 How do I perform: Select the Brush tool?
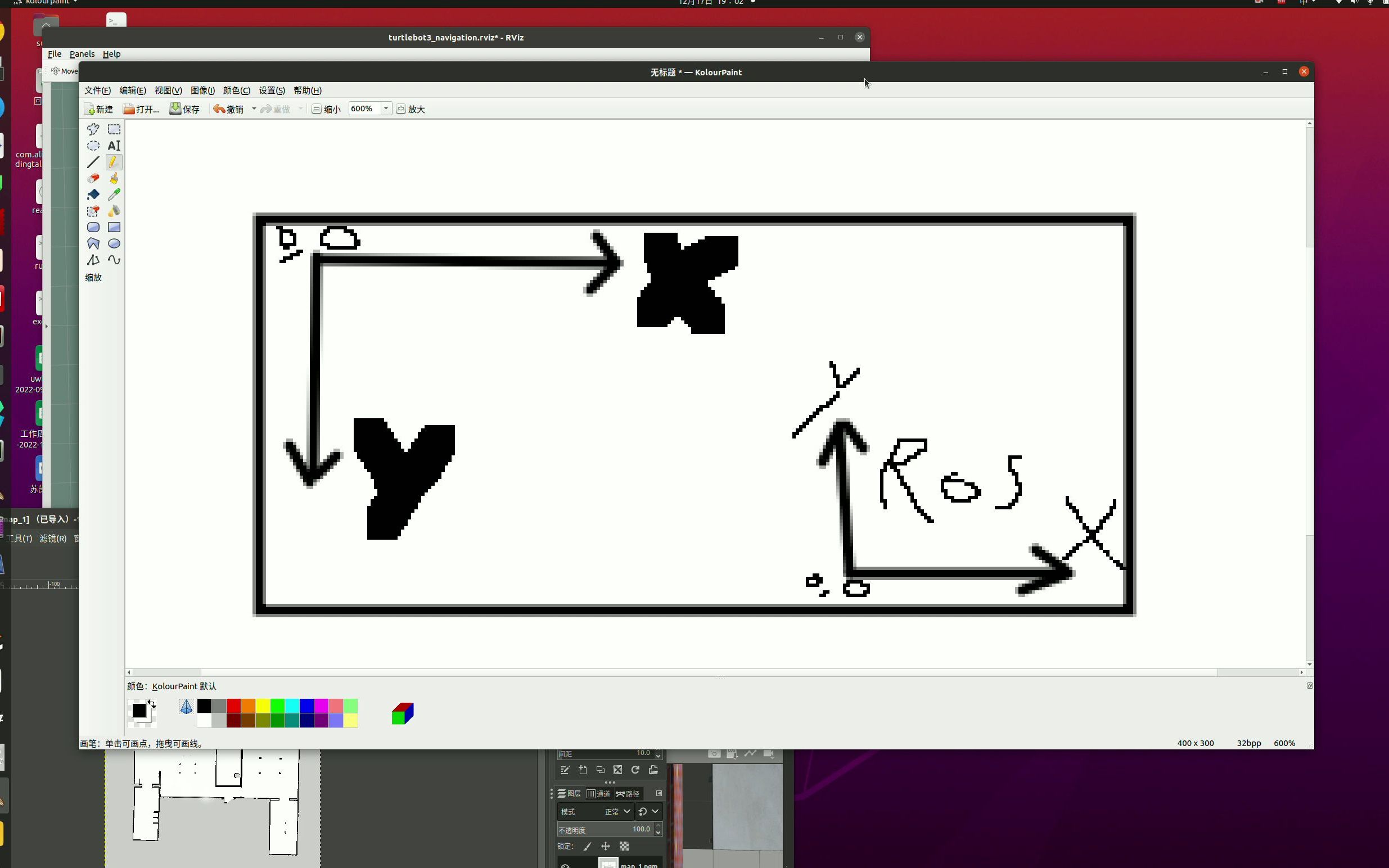(x=114, y=179)
